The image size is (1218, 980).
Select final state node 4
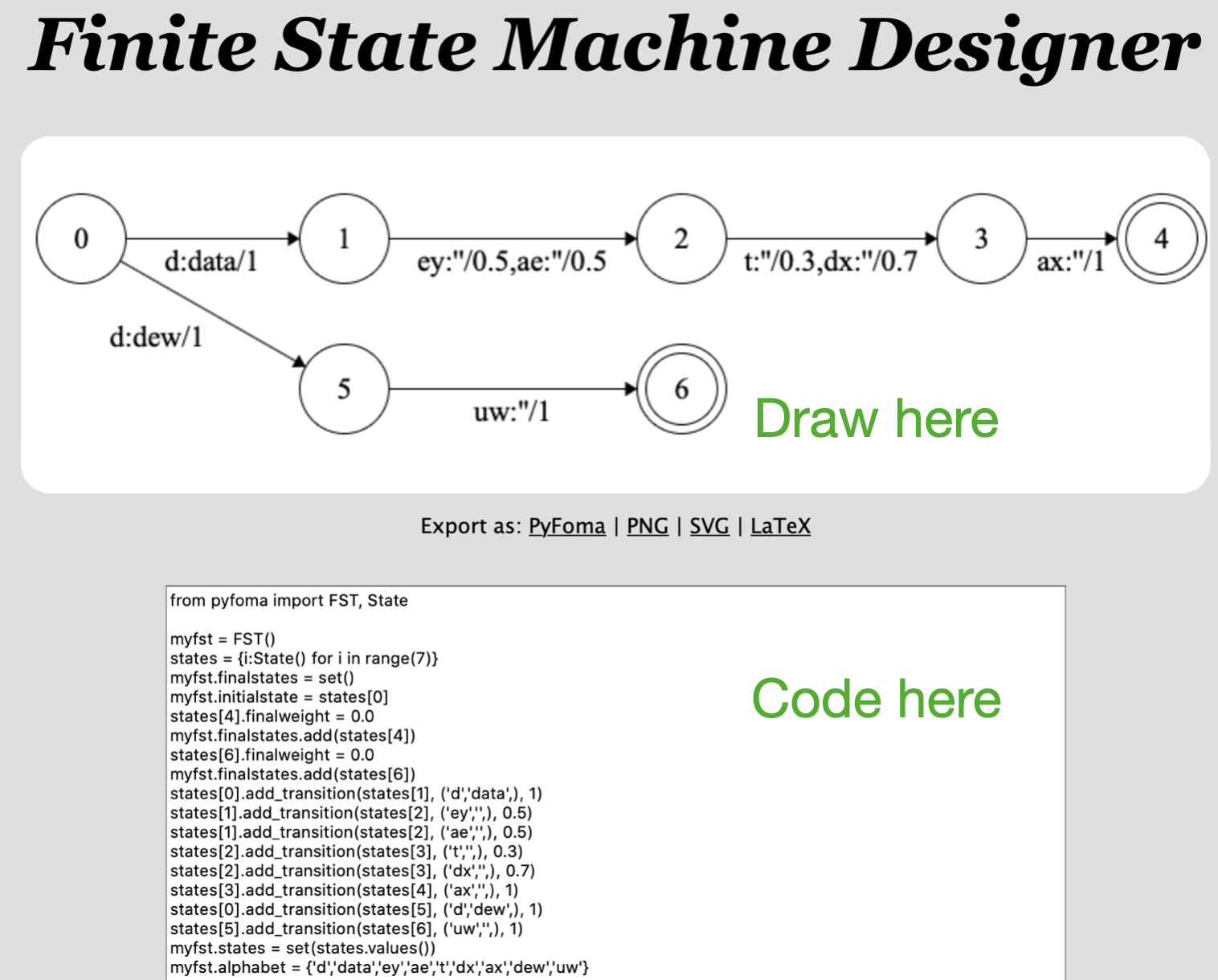[x=1161, y=239]
